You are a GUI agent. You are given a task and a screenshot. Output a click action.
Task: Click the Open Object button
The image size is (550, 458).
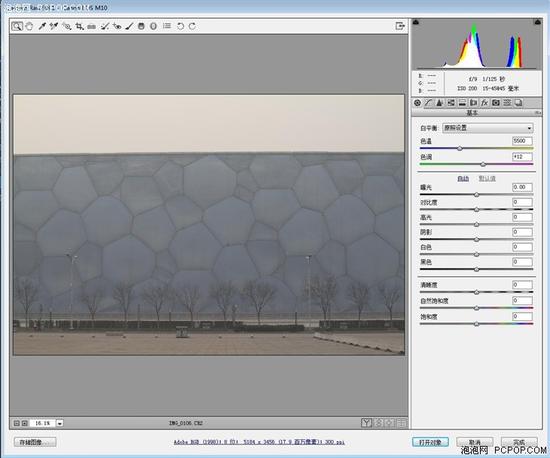click(x=430, y=442)
